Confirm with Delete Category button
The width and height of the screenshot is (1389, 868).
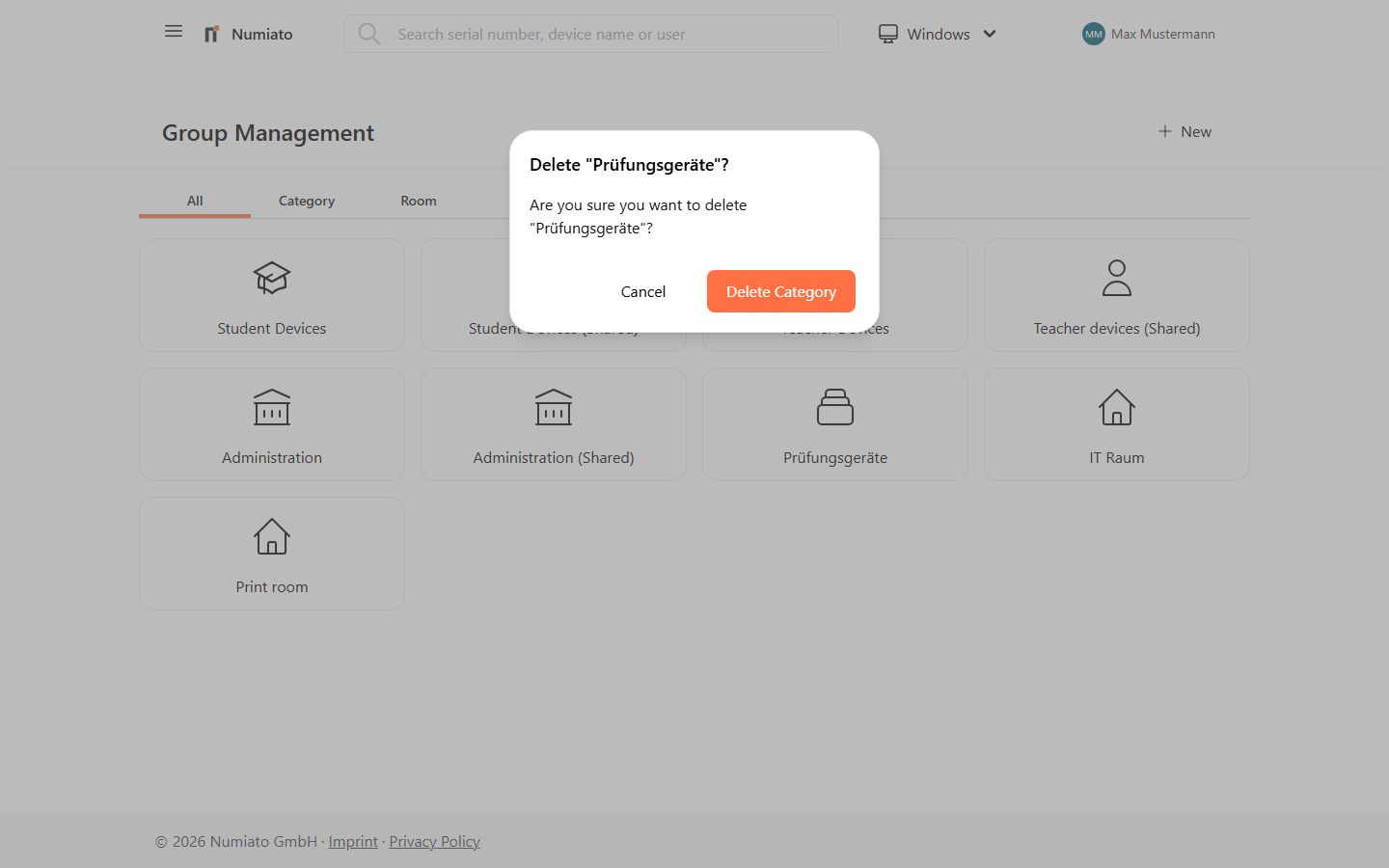[780, 291]
